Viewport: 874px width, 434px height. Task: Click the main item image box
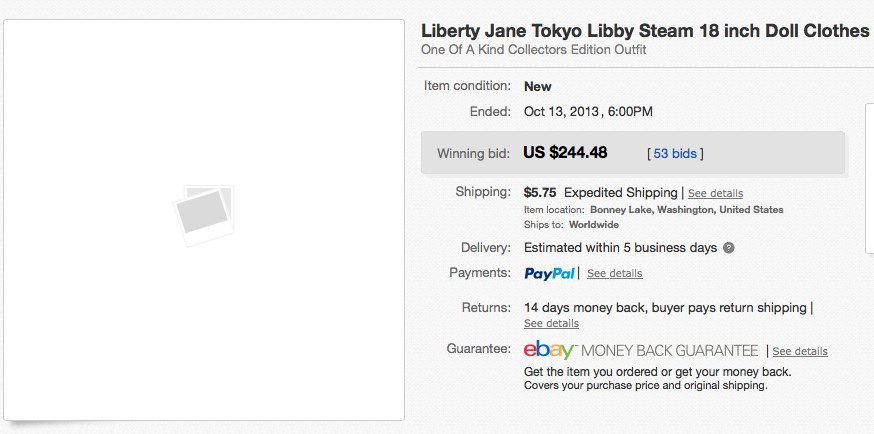(203, 220)
